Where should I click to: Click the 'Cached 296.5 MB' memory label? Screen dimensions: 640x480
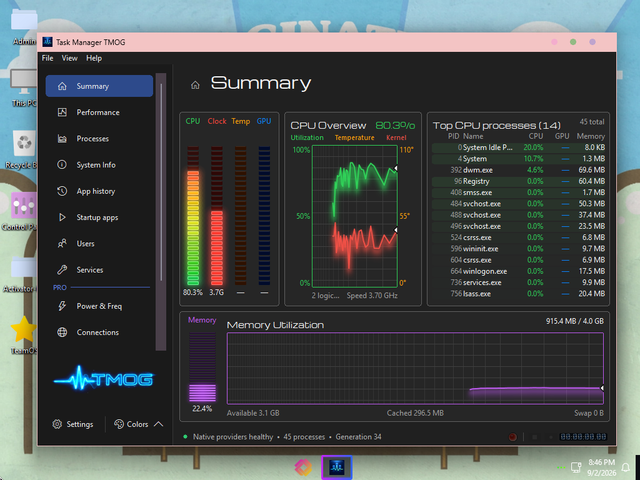click(x=415, y=413)
